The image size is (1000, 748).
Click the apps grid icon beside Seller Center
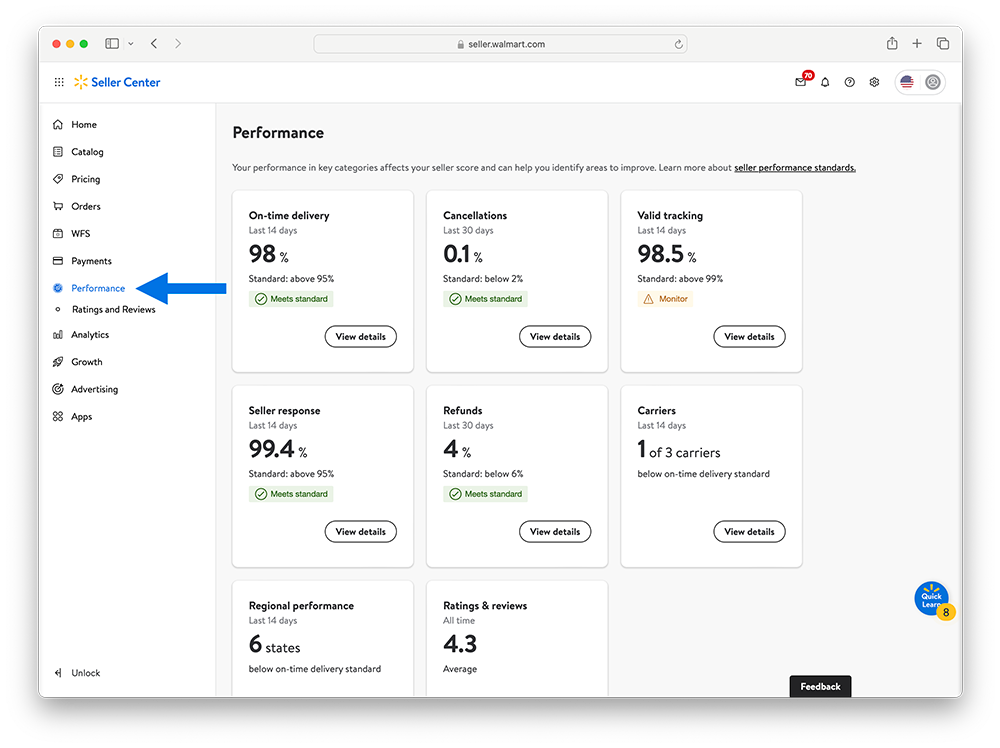(x=59, y=82)
